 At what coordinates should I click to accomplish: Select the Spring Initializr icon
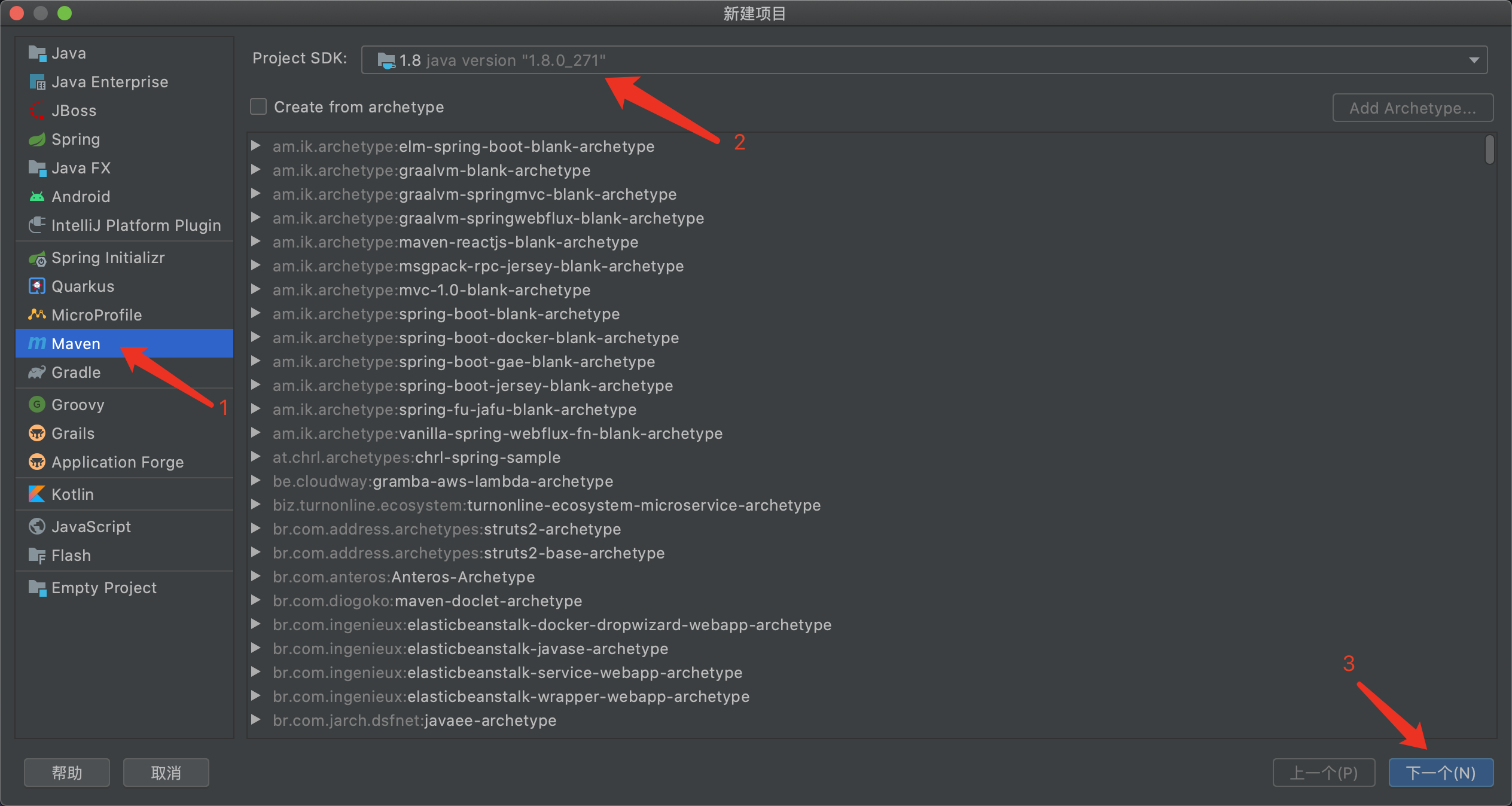coord(37,258)
